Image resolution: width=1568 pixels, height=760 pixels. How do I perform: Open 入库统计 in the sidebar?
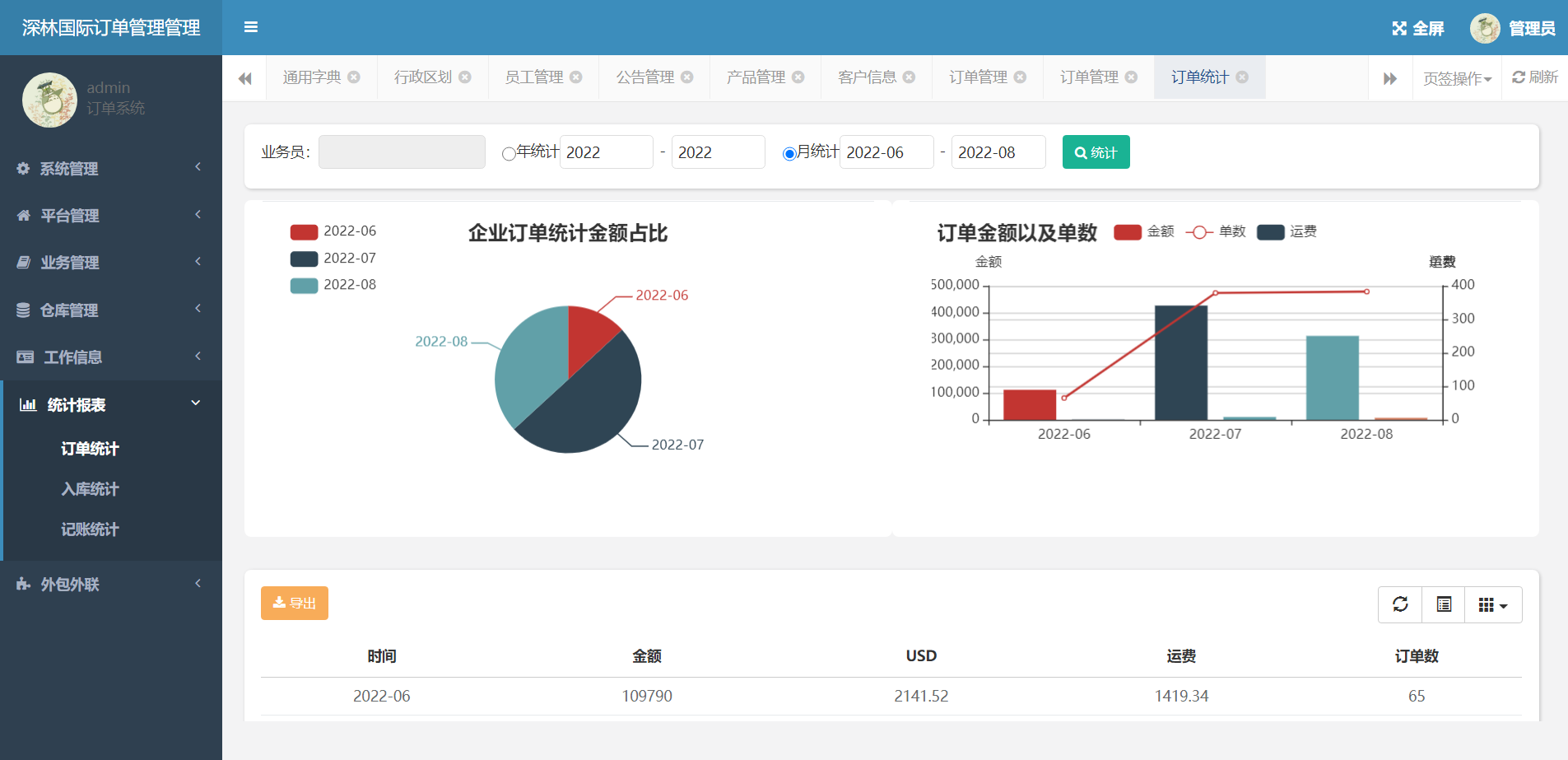(x=91, y=488)
